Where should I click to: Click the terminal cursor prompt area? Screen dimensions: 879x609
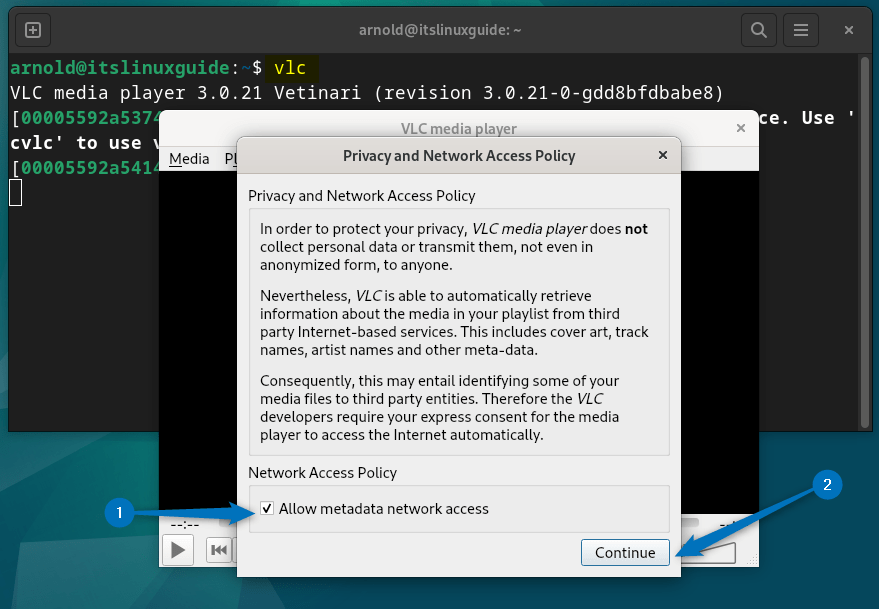point(15,192)
